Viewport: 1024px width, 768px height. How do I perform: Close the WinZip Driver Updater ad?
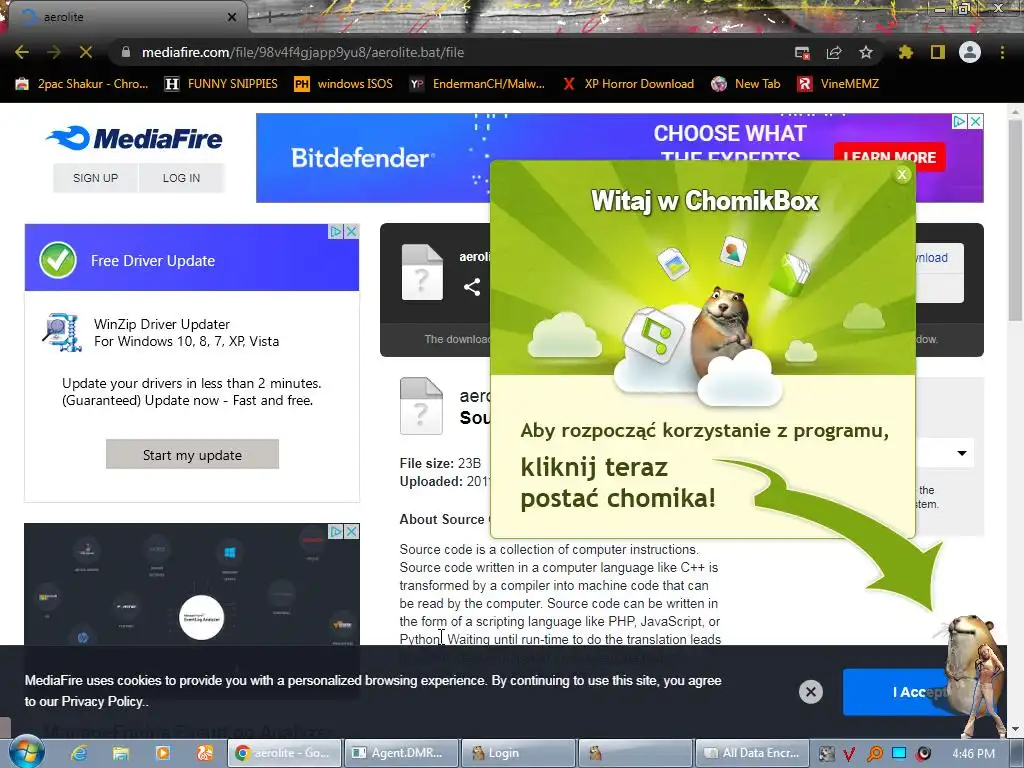pyautogui.click(x=351, y=231)
